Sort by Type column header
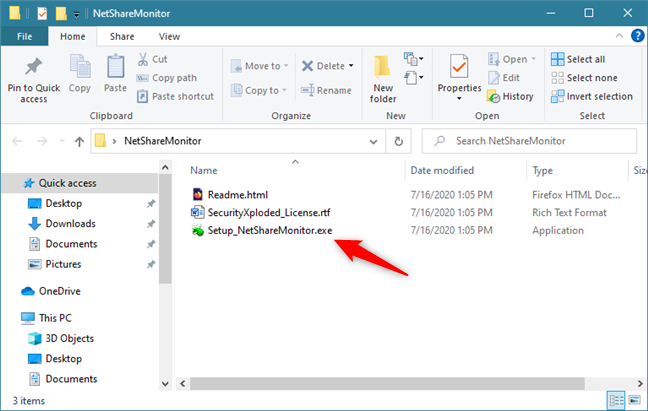 (542, 171)
